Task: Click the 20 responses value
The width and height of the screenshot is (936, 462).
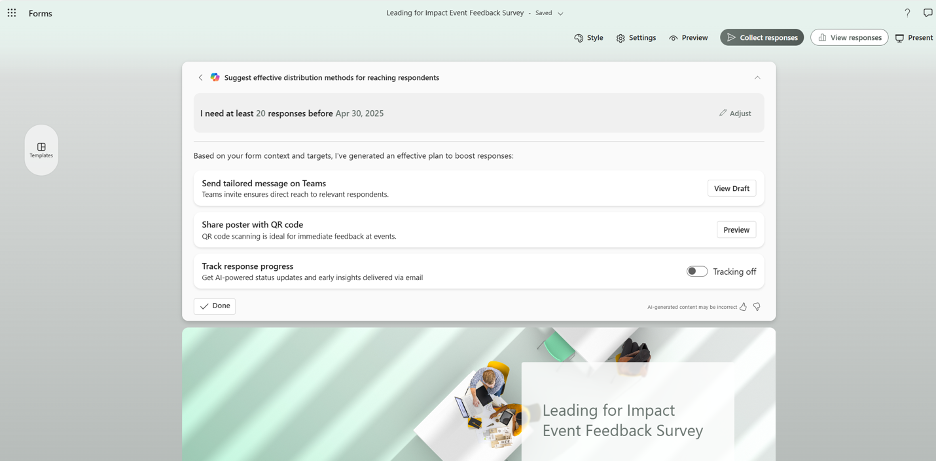Action: coord(260,113)
